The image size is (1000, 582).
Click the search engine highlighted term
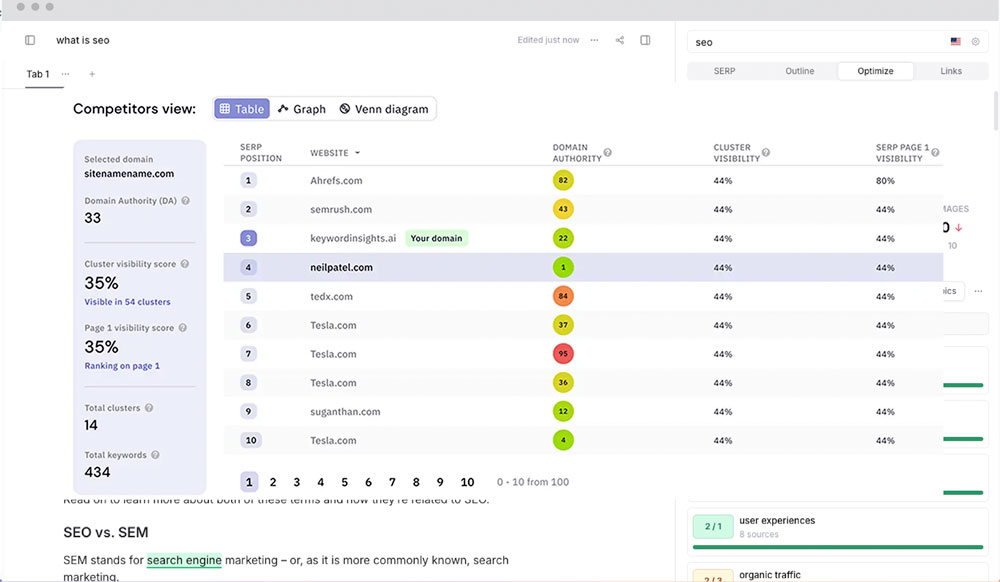[x=184, y=560]
